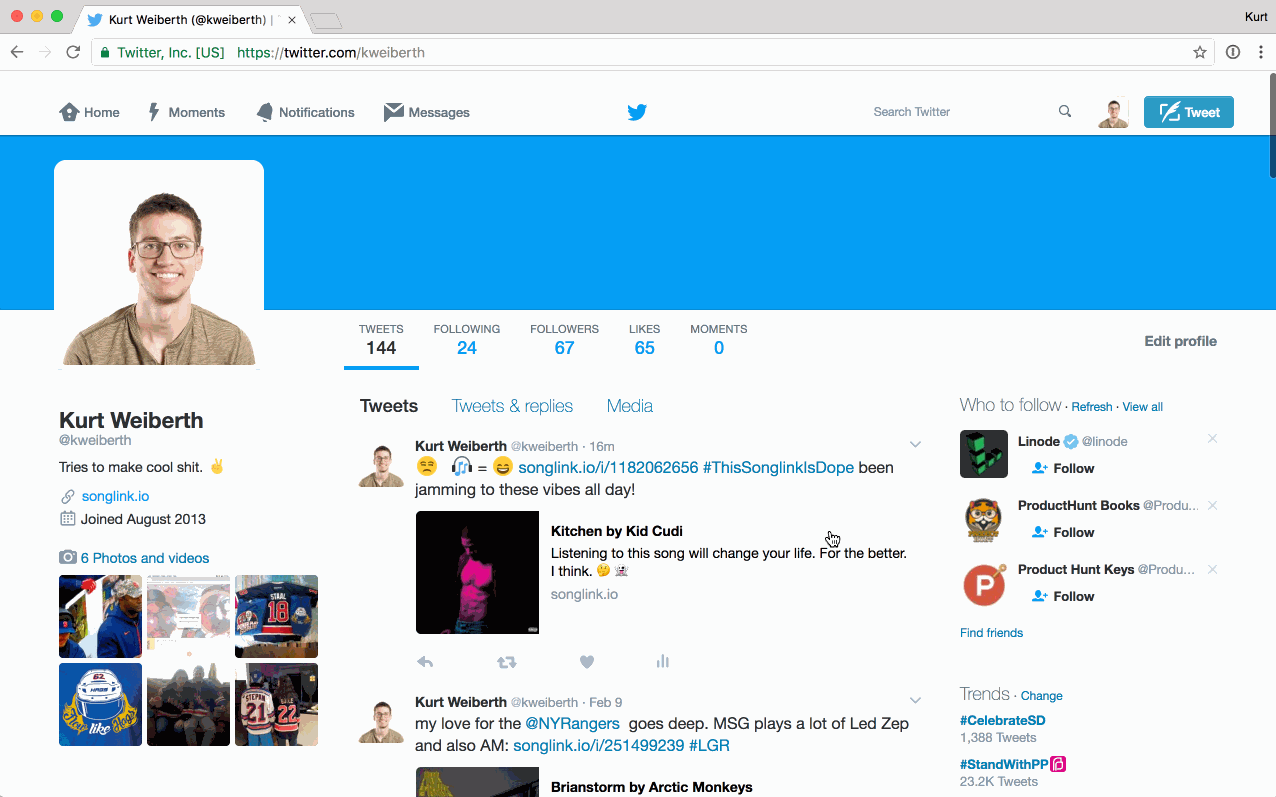
Task: Open the 16m tweet options chevron
Action: click(x=915, y=444)
